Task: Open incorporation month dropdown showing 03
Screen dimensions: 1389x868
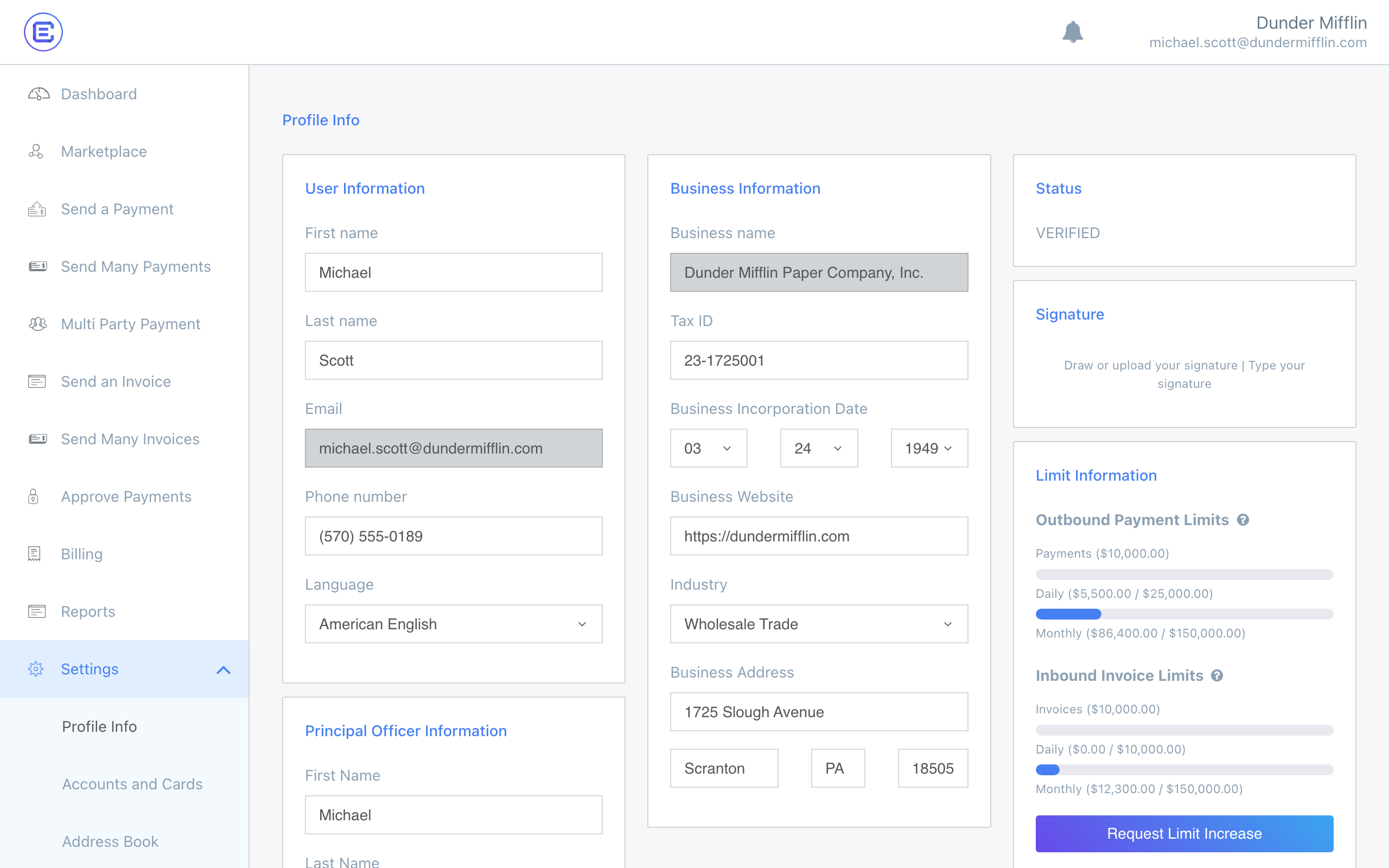Action: click(x=708, y=448)
